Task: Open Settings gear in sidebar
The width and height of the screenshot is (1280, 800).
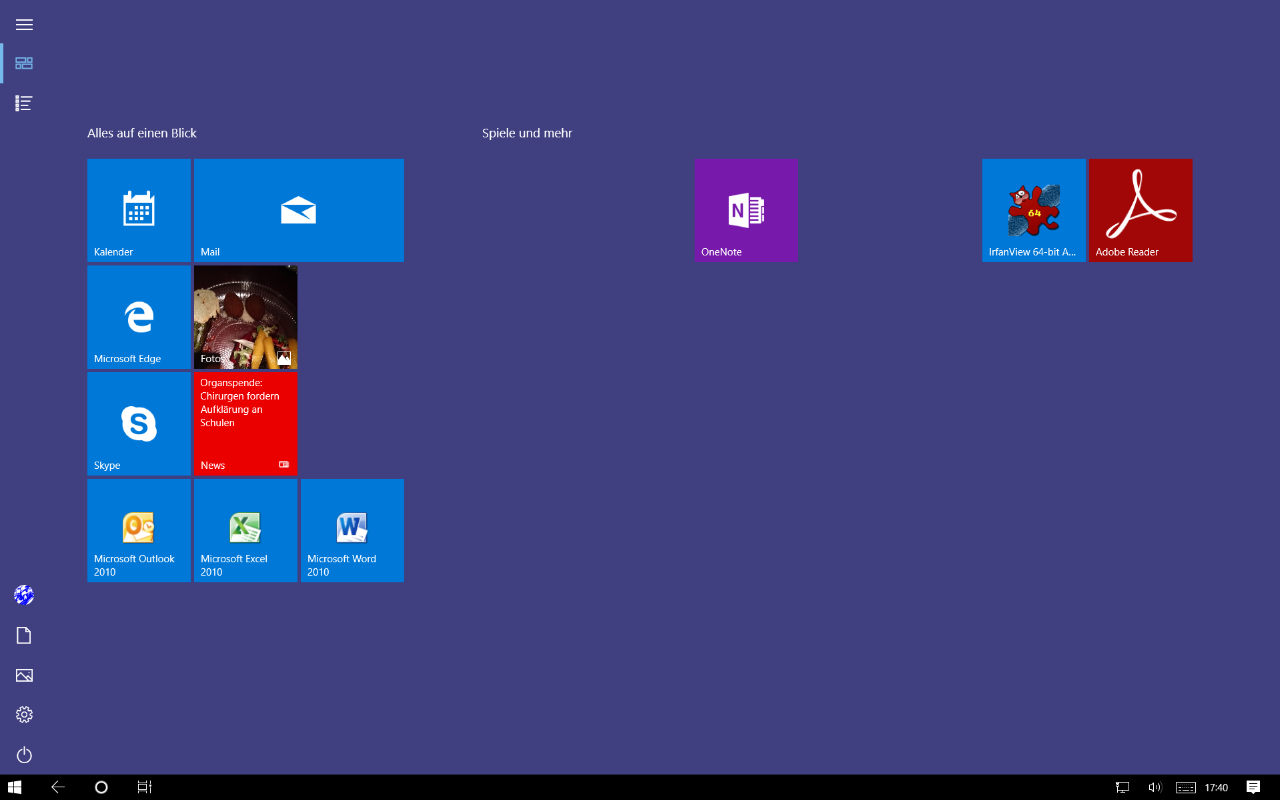Action: (x=24, y=715)
